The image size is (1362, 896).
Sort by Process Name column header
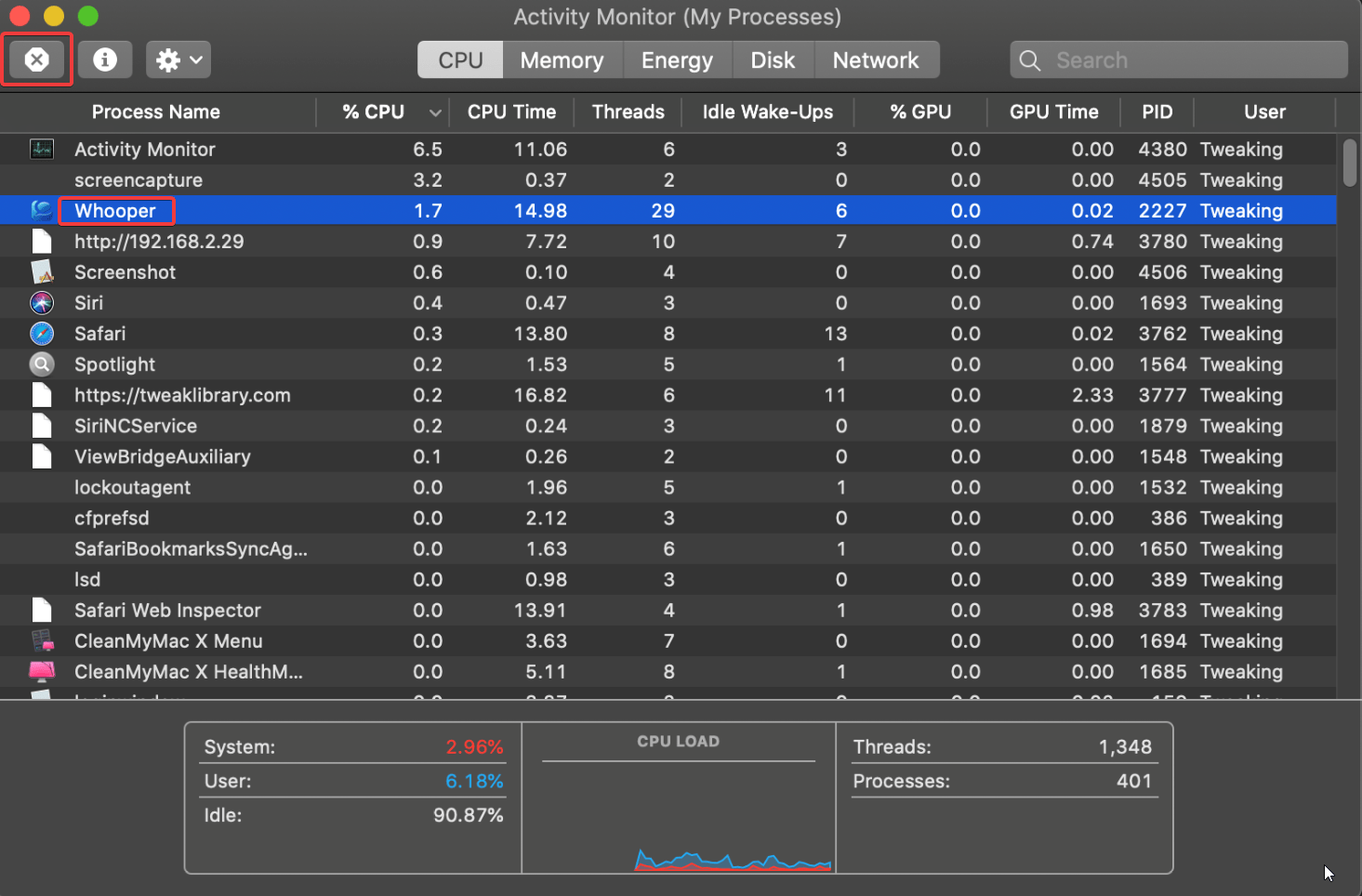156,112
